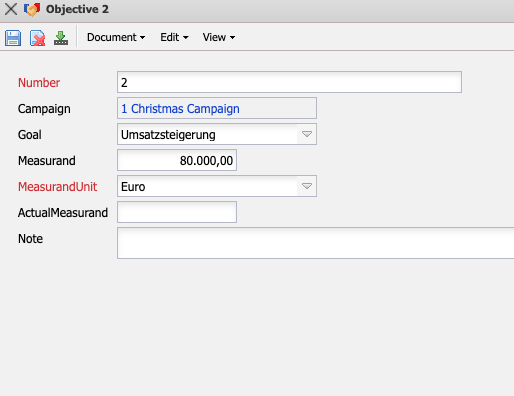Click the blue floppy disk save icon
The width and height of the screenshot is (514, 396).
pyautogui.click(x=13, y=38)
